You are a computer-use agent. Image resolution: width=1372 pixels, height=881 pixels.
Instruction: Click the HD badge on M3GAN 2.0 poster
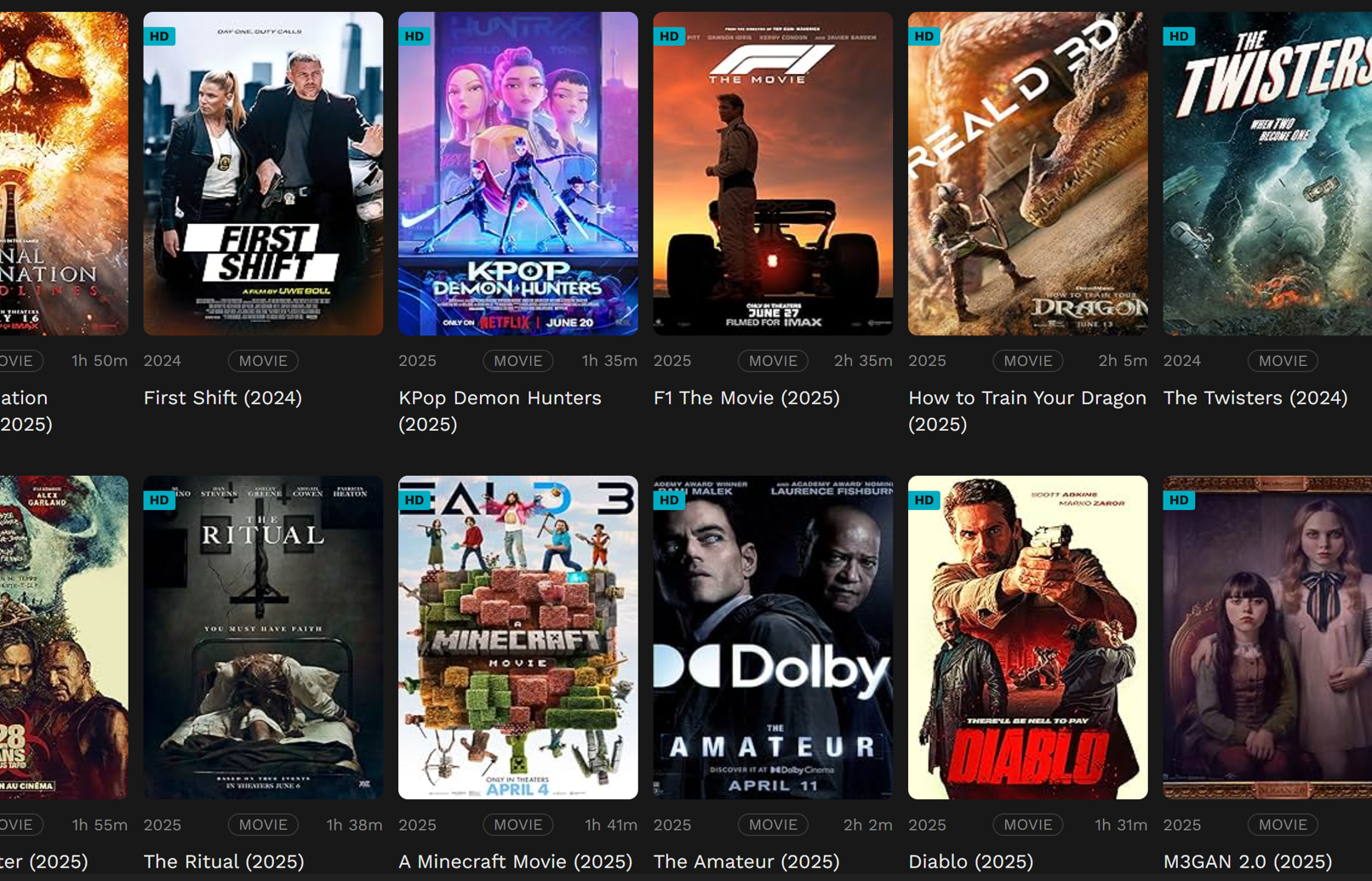click(1179, 500)
